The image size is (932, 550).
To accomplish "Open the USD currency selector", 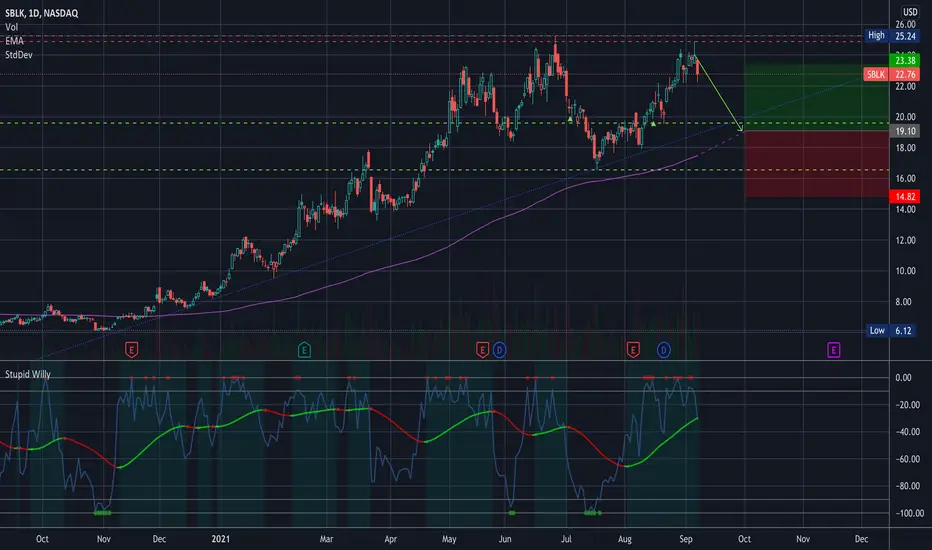I will 910,12.
